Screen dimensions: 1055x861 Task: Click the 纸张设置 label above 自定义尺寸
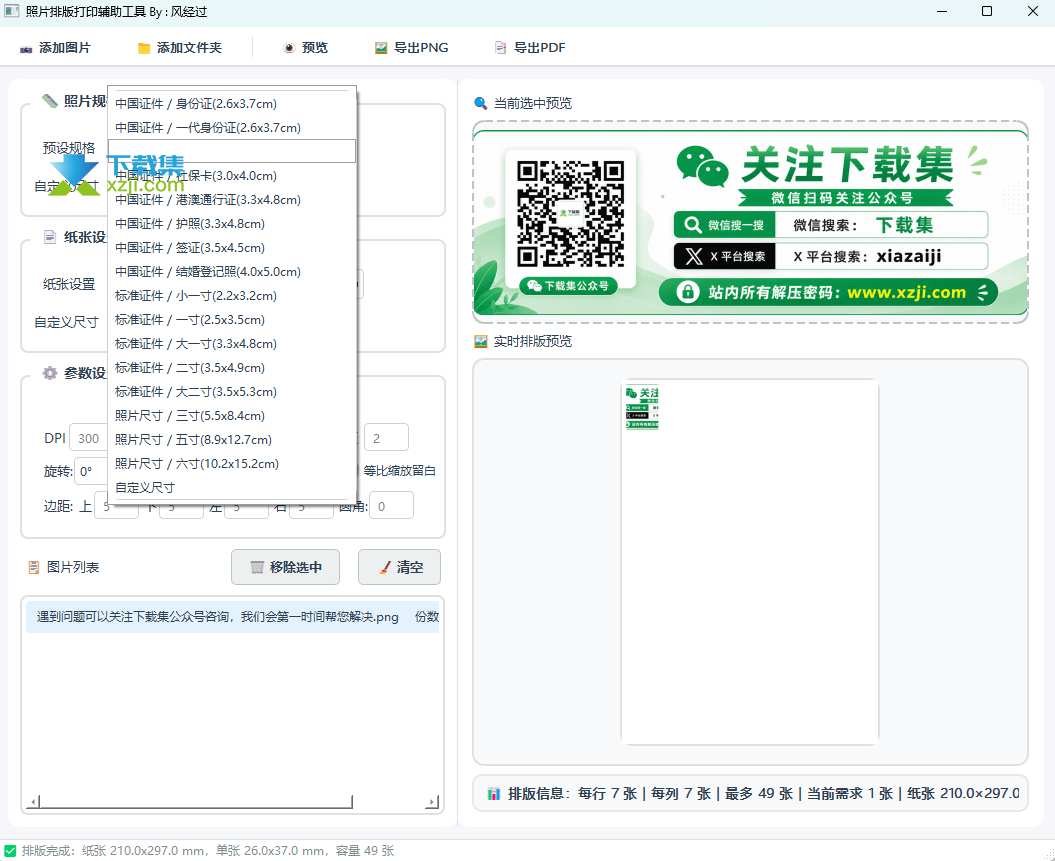point(69,285)
